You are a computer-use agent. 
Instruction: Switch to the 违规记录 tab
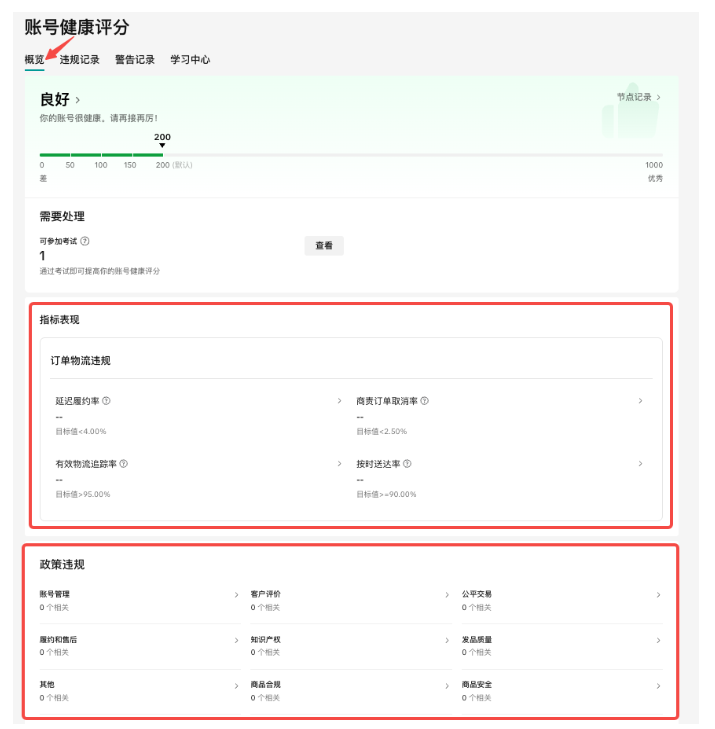(80, 60)
